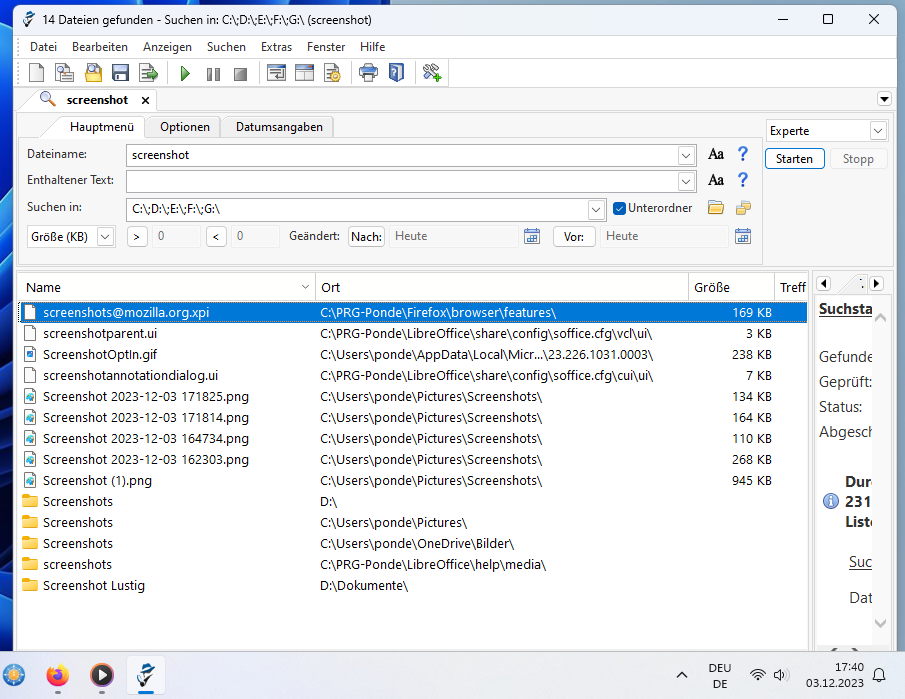Open the Bearbeiten menu
The width and height of the screenshot is (905, 699).
(x=100, y=47)
